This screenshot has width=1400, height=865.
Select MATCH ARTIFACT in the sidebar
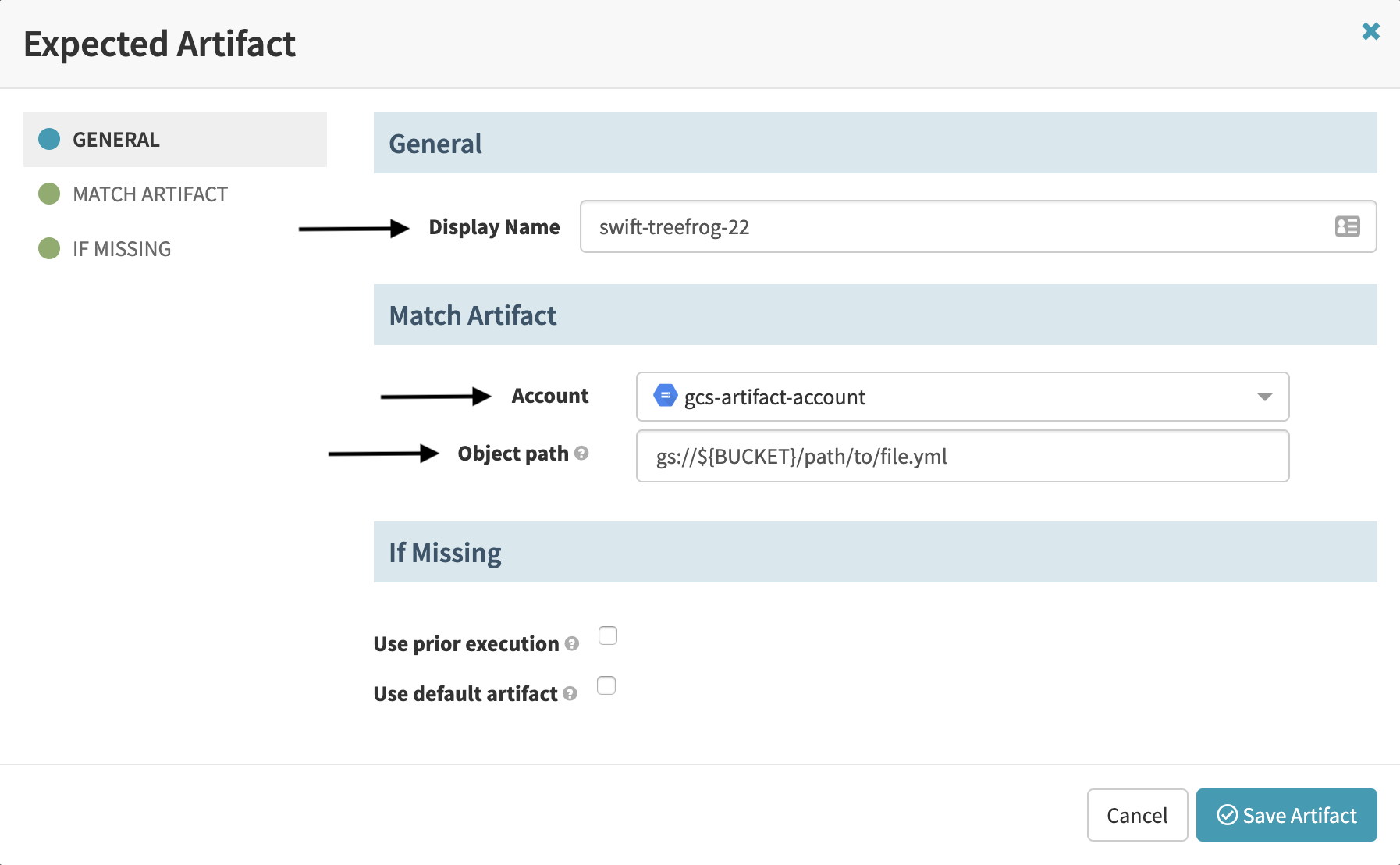point(149,194)
